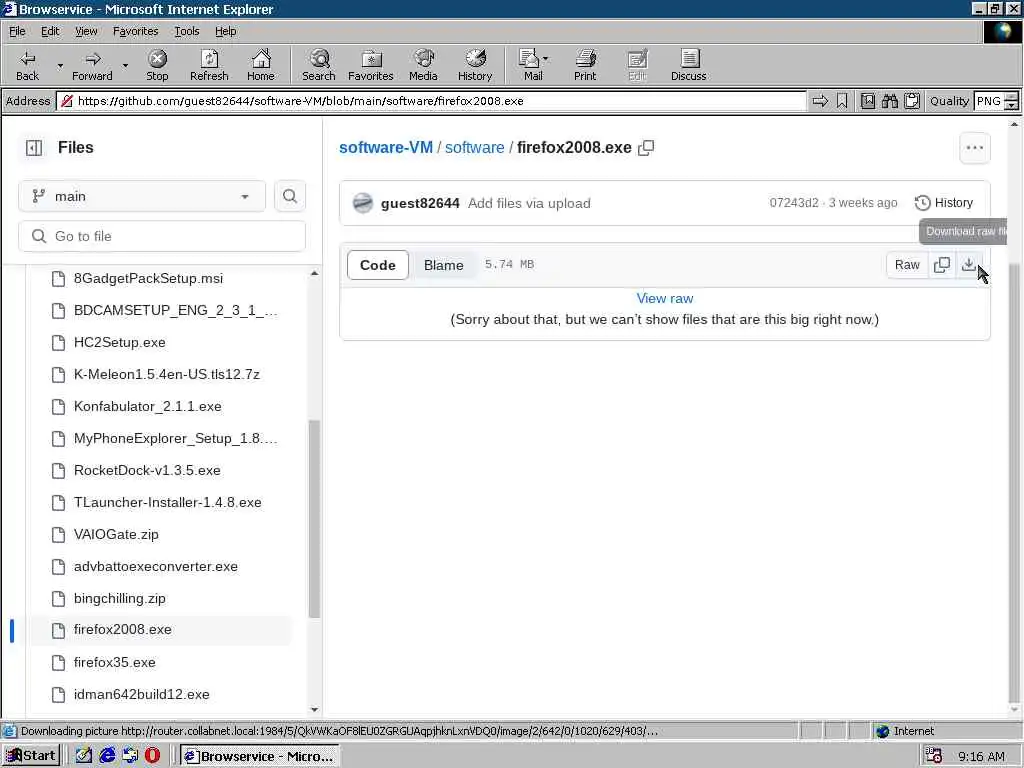The height and width of the screenshot is (768, 1024).
Task: Click the clipboard icon near Quality
Action: [912, 101]
